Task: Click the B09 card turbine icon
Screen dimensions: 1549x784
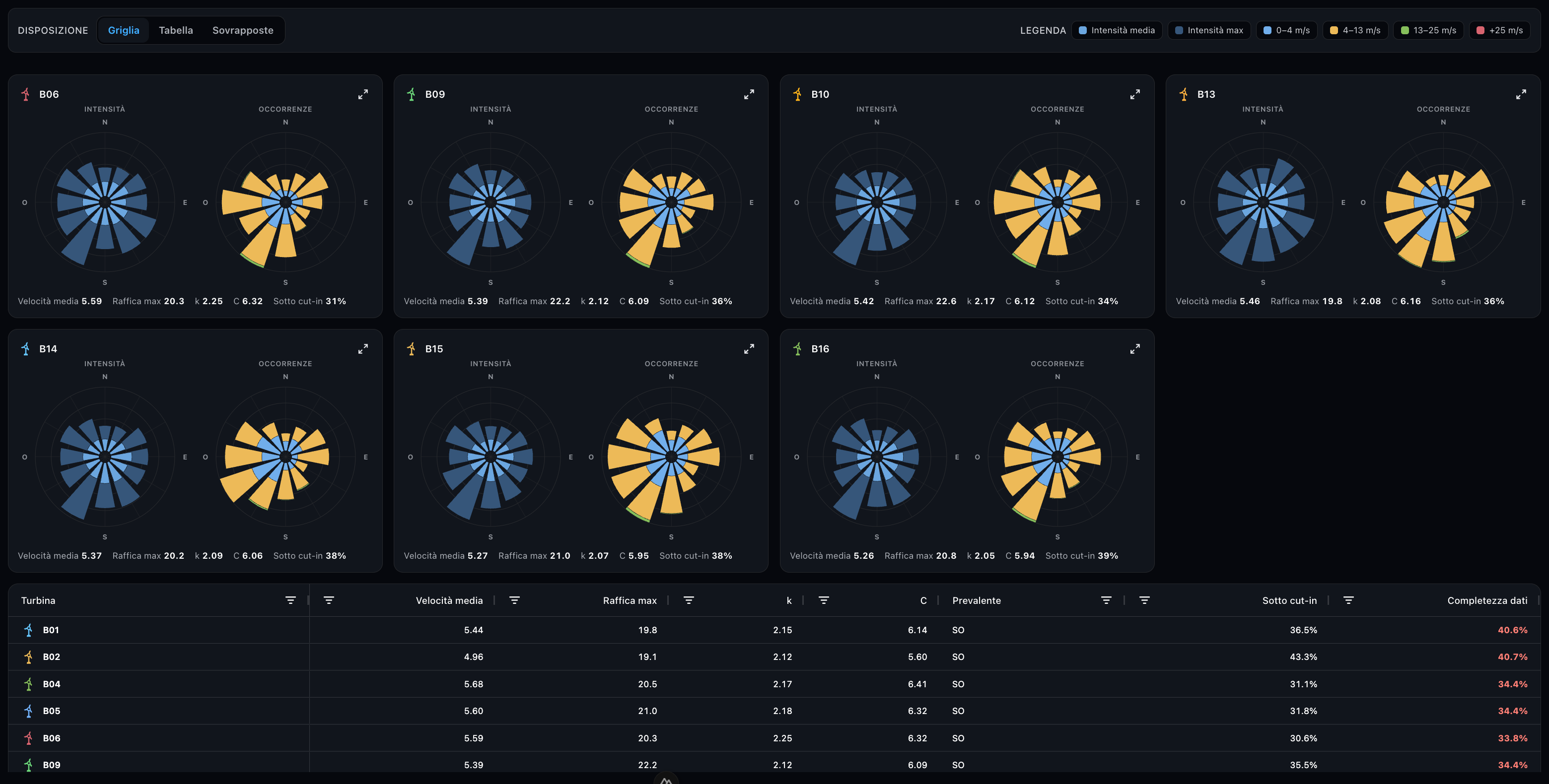Action: tap(411, 94)
